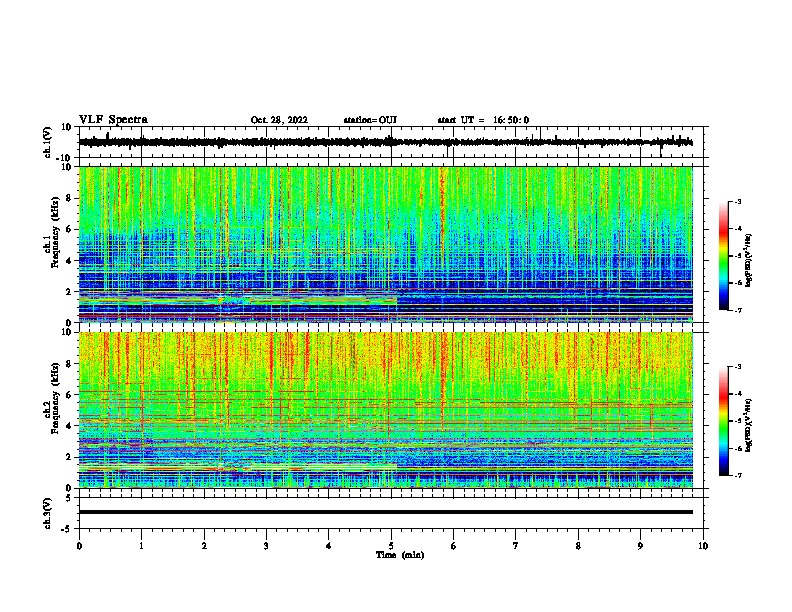Select the ch.1 "Frequency (kHz)" axis label
Image resolution: width=792 pixels, height=612 pixels.
55,233
